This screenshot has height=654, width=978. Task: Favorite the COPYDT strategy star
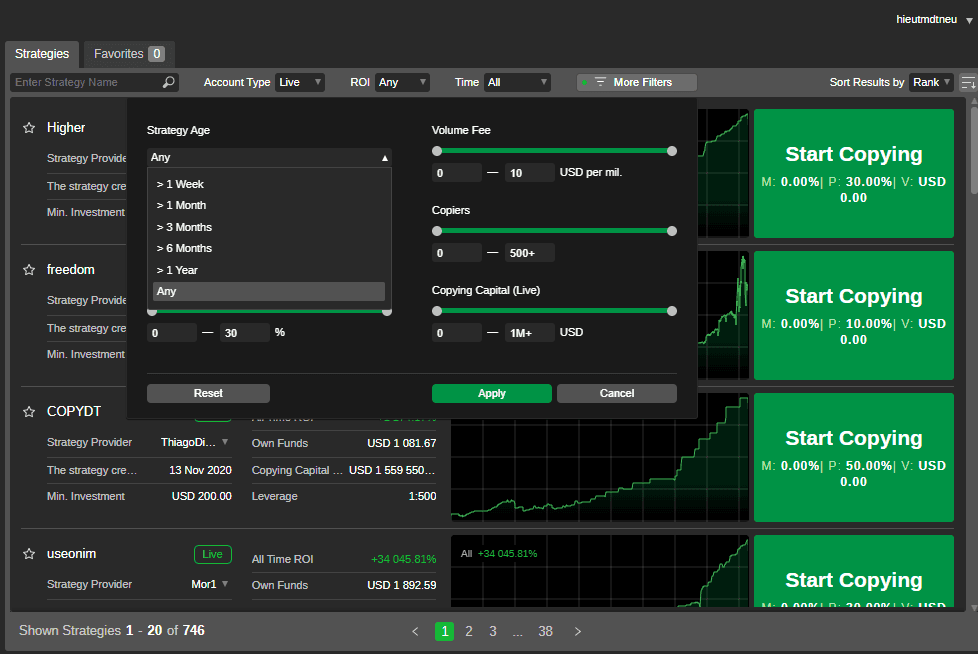29,411
